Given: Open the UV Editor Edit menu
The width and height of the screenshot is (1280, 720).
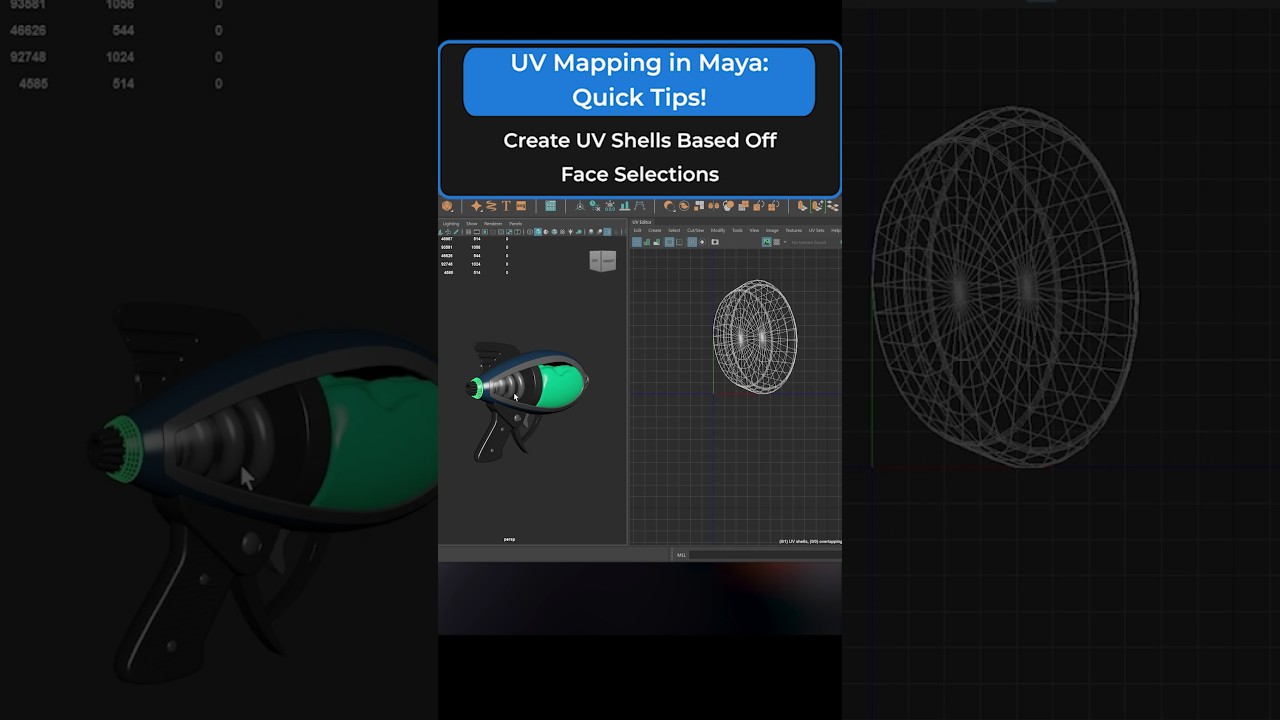Looking at the screenshot, I should pos(637,230).
